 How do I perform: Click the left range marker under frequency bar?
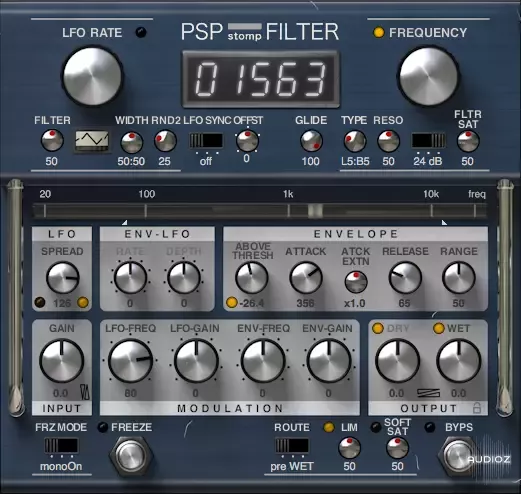click(125, 222)
